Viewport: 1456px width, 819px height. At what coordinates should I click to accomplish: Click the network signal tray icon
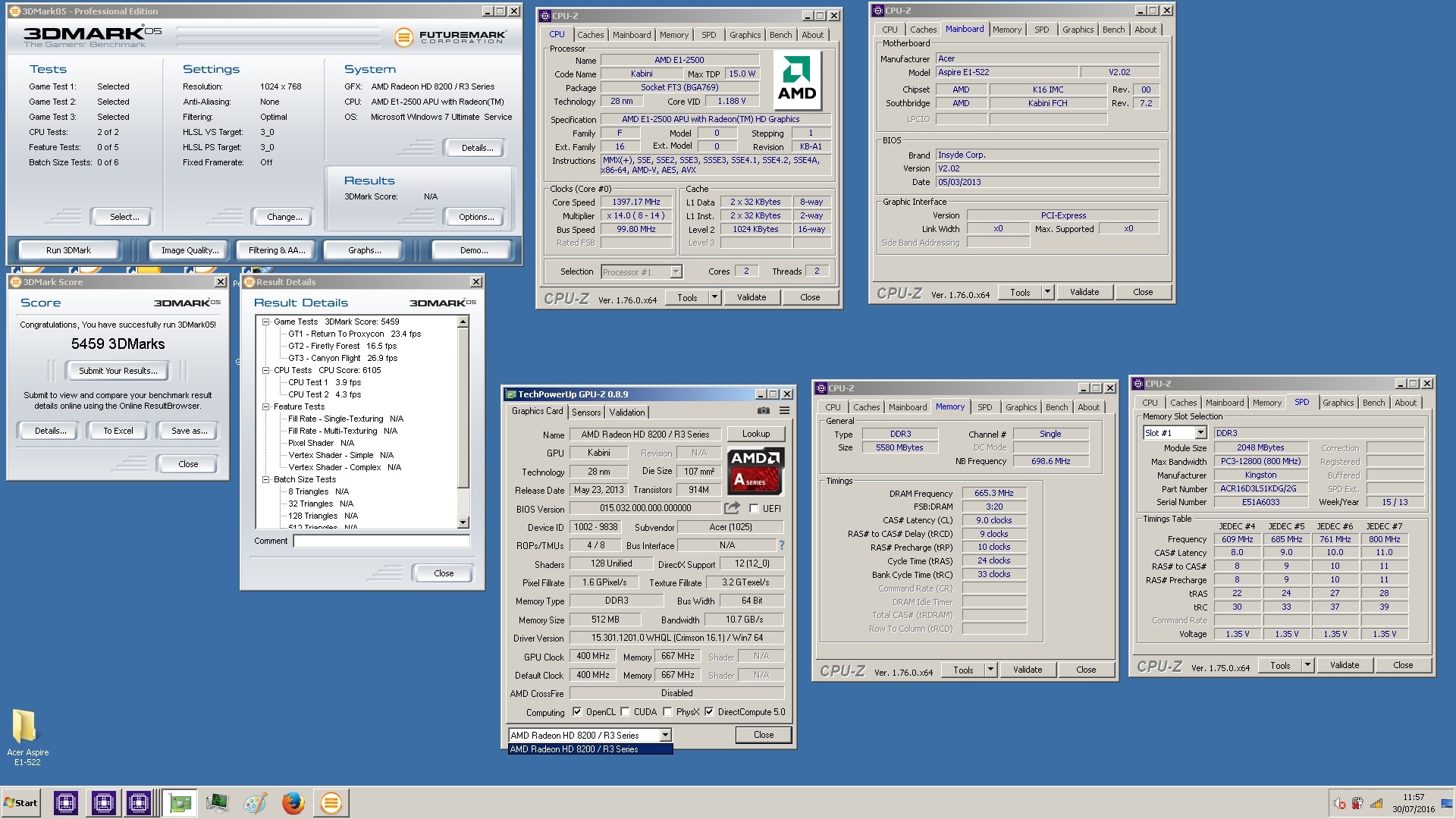pos(1376,803)
